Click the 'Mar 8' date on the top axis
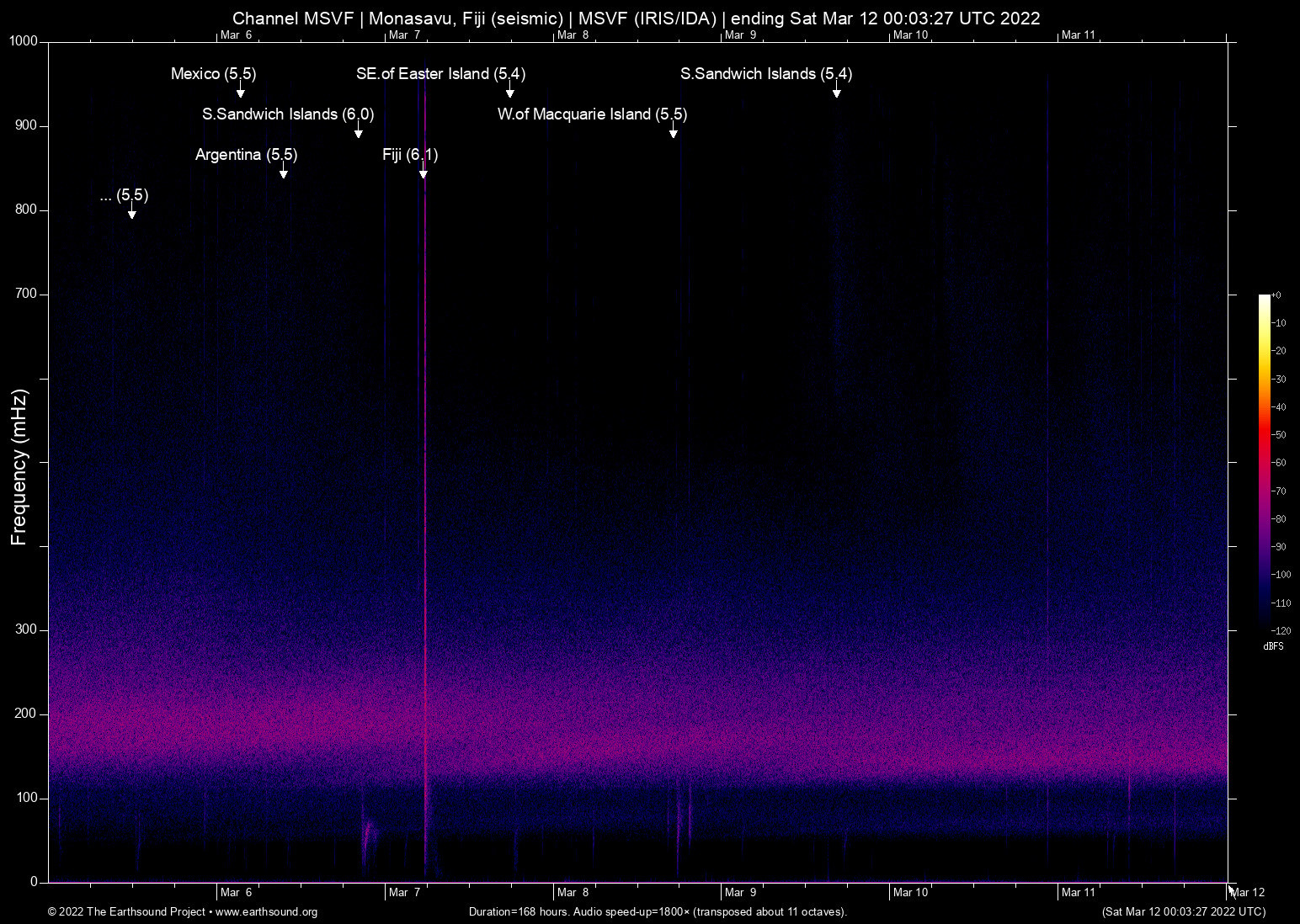The image size is (1300, 924). 573,35
